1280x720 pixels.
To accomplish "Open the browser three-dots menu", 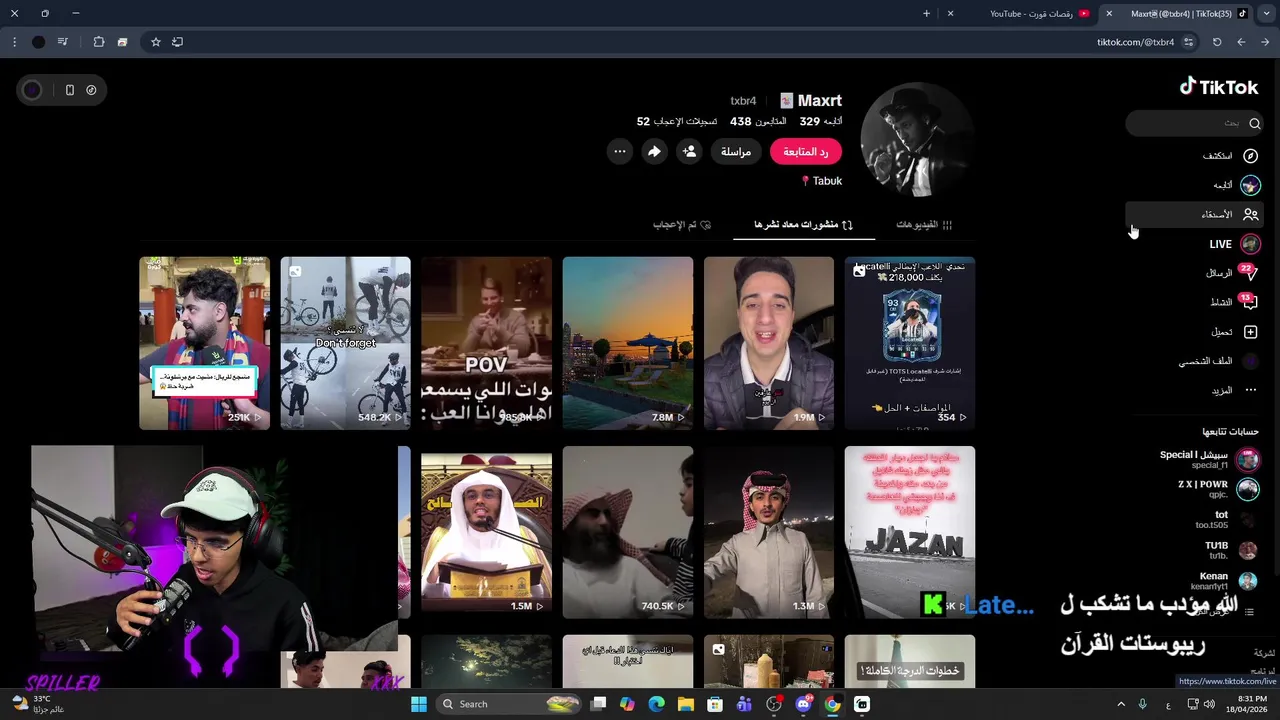I will [14, 42].
